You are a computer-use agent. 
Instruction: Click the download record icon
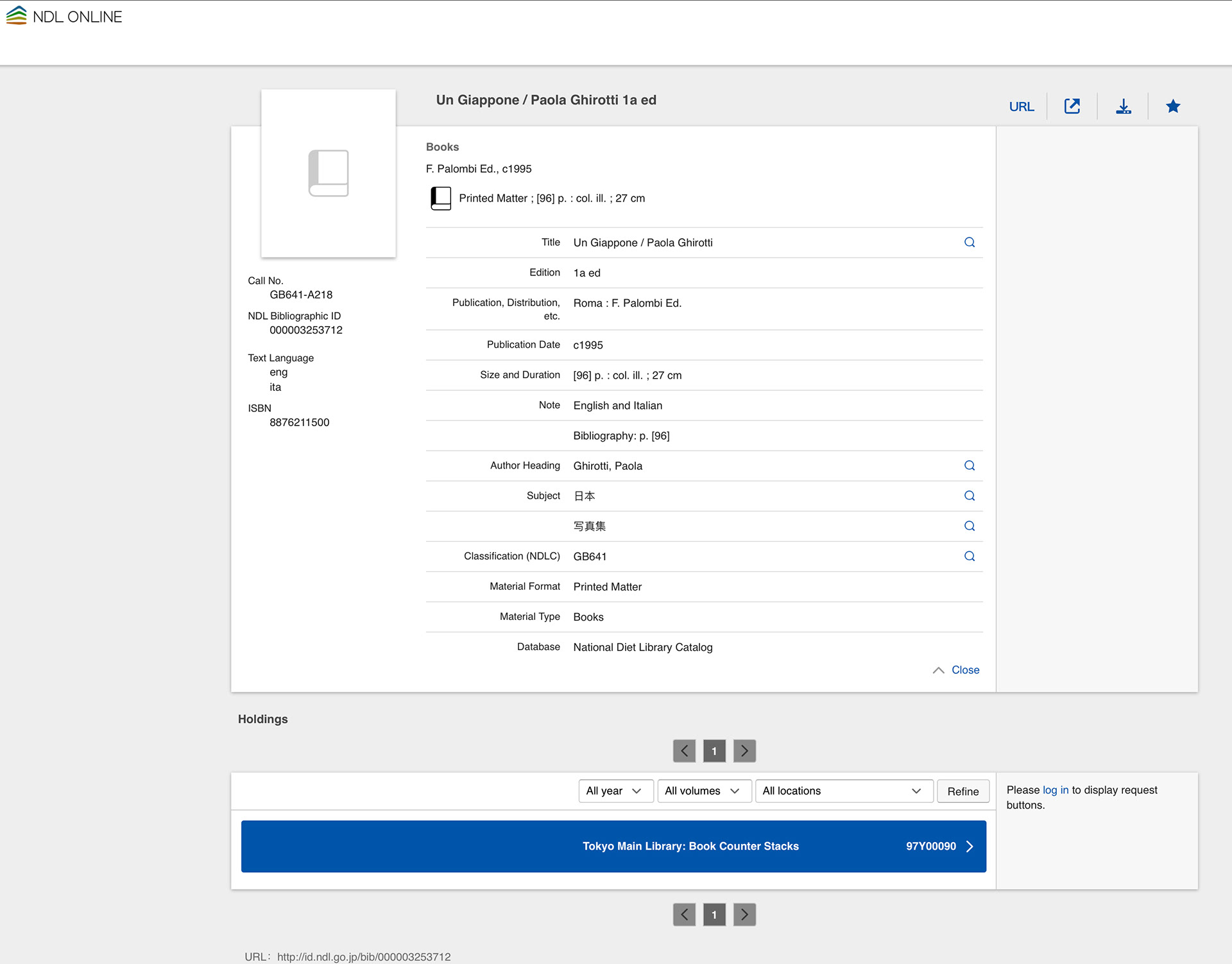(1123, 107)
